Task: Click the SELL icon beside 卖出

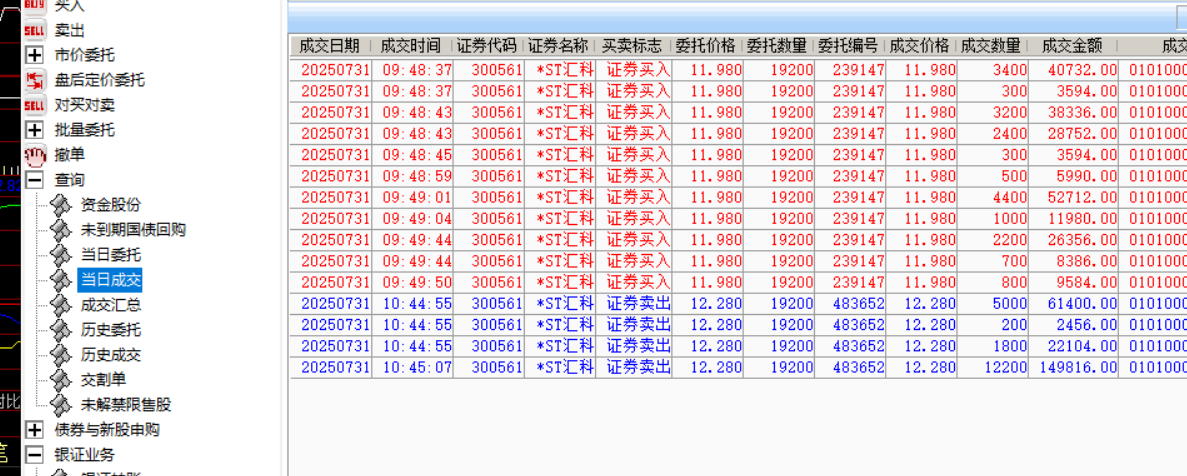Action: (x=34, y=30)
